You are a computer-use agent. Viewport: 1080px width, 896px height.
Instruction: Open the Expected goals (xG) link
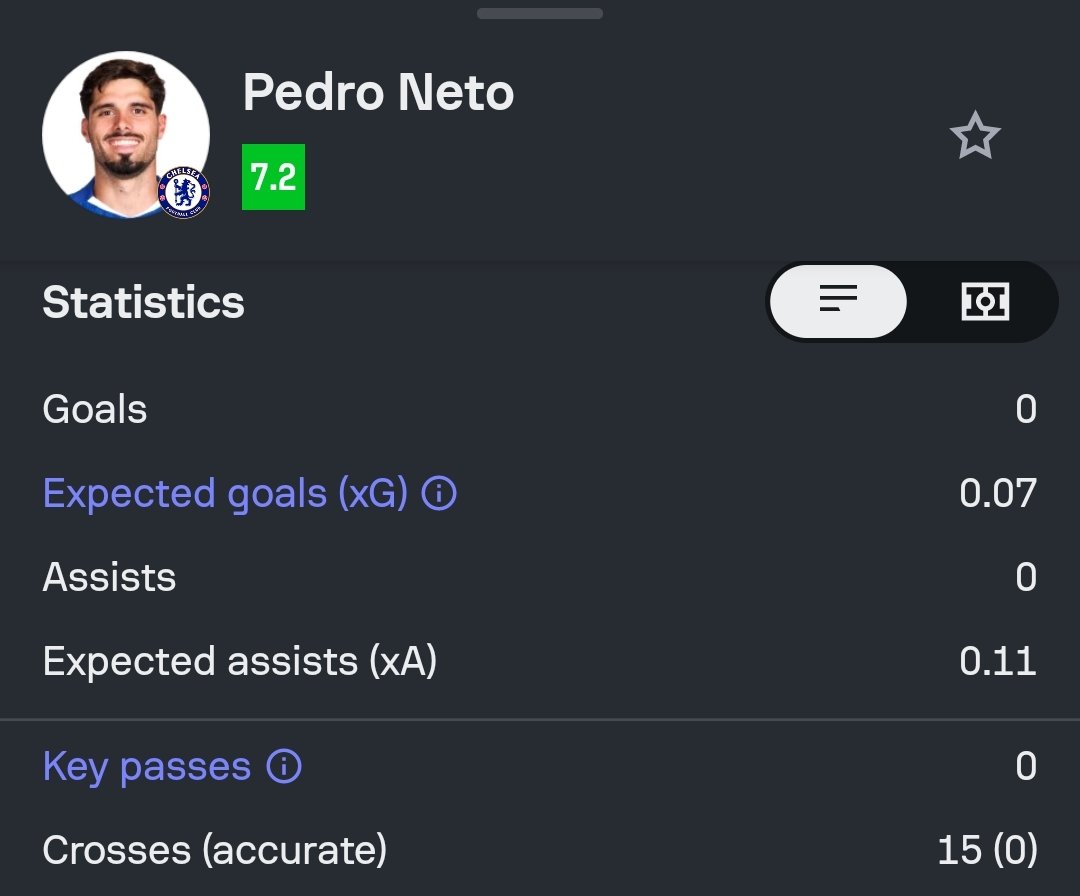click(x=225, y=493)
